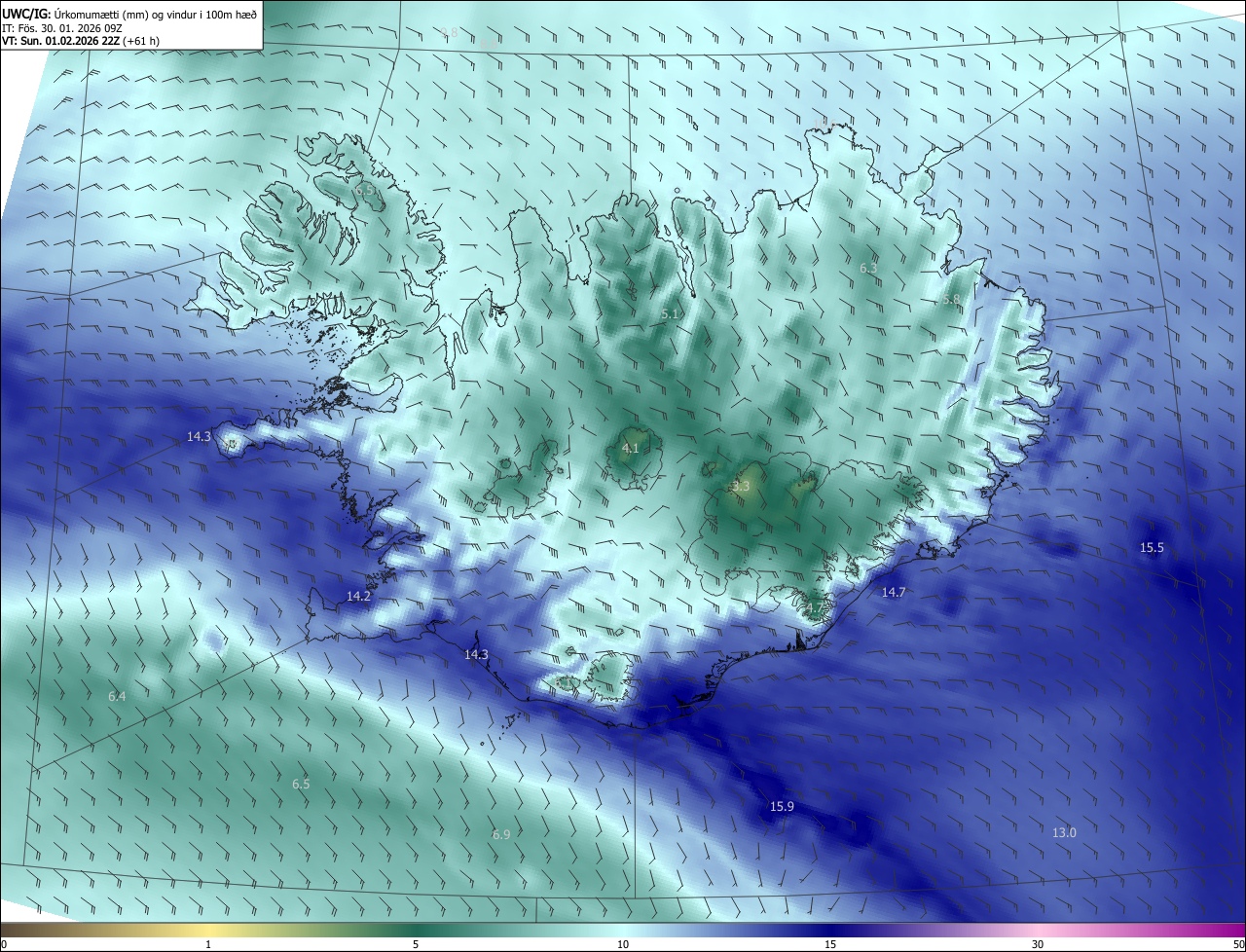Click the 14.3 label beside the western peninsula tip
Screen dimensions: 1246x952
point(199,437)
